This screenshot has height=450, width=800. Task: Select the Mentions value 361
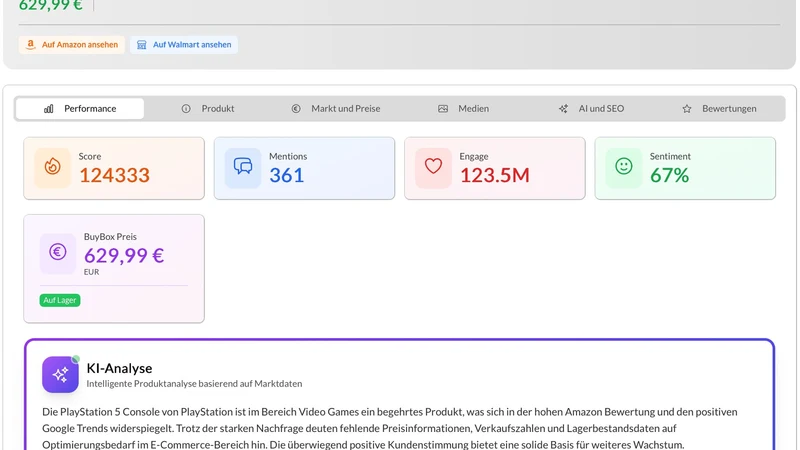pos(287,176)
